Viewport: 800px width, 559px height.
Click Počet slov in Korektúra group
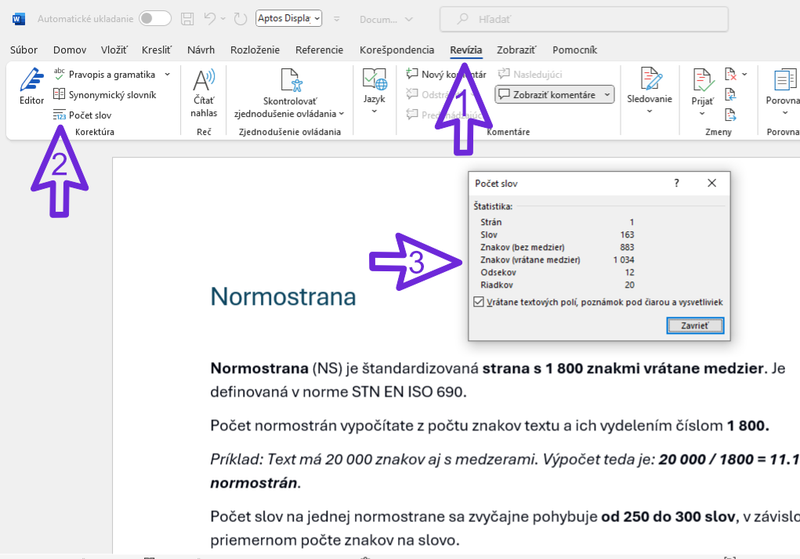coord(82,115)
